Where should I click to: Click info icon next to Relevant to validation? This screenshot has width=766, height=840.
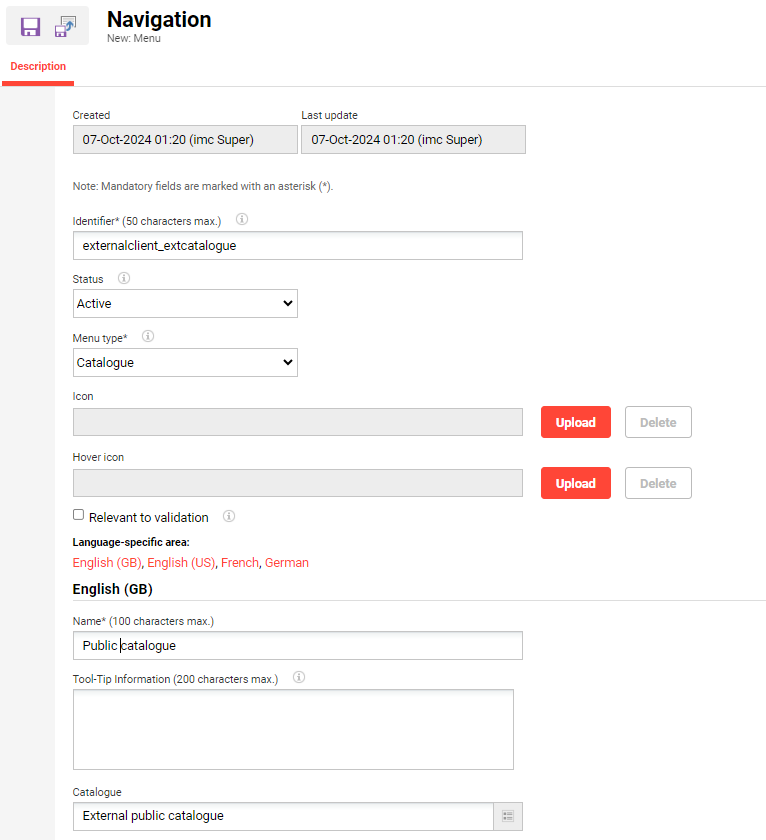pyautogui.click(x=229, y=517)
